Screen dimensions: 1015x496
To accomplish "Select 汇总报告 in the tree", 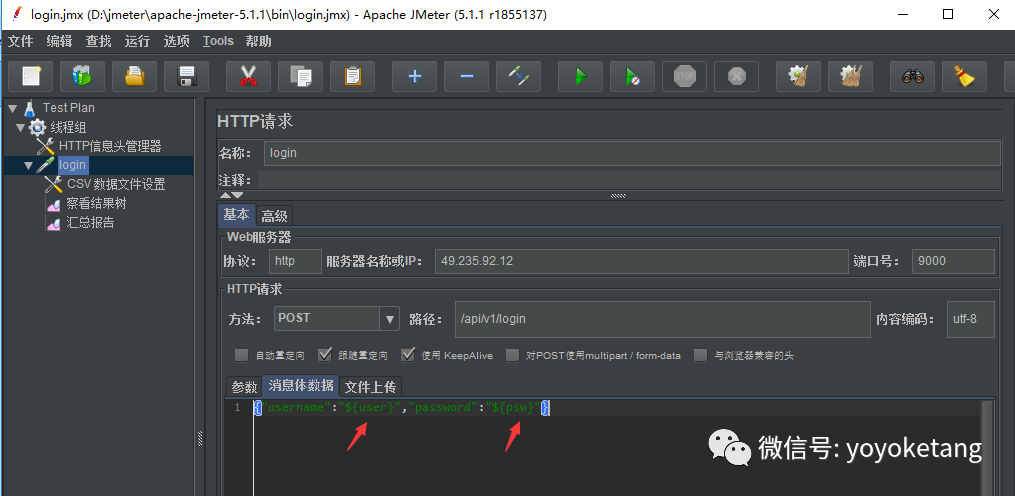I will (x=90, y=223).
